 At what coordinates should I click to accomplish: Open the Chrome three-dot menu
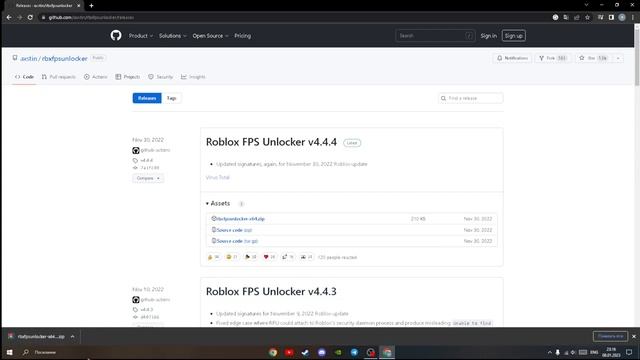pos(633,18)
